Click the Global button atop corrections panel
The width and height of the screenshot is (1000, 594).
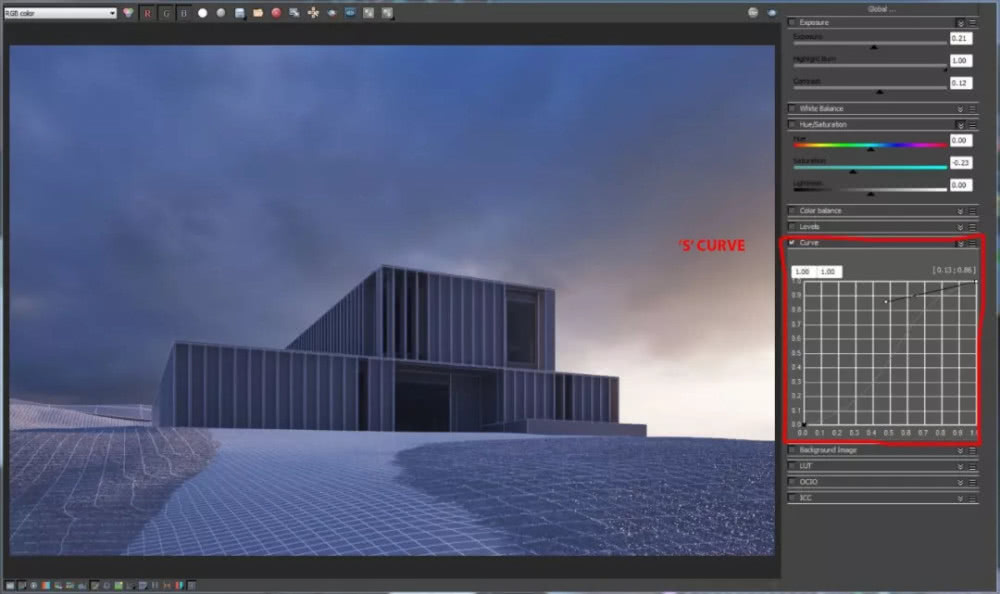tap(881, 8)
